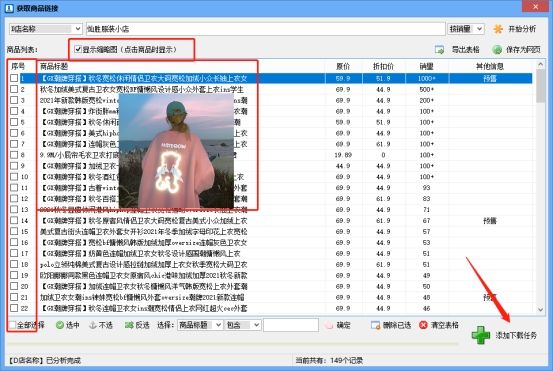The height and width of the screenshot is (371, 553).
Task: Select row 18 polo product title
Action: coord(143,264)
